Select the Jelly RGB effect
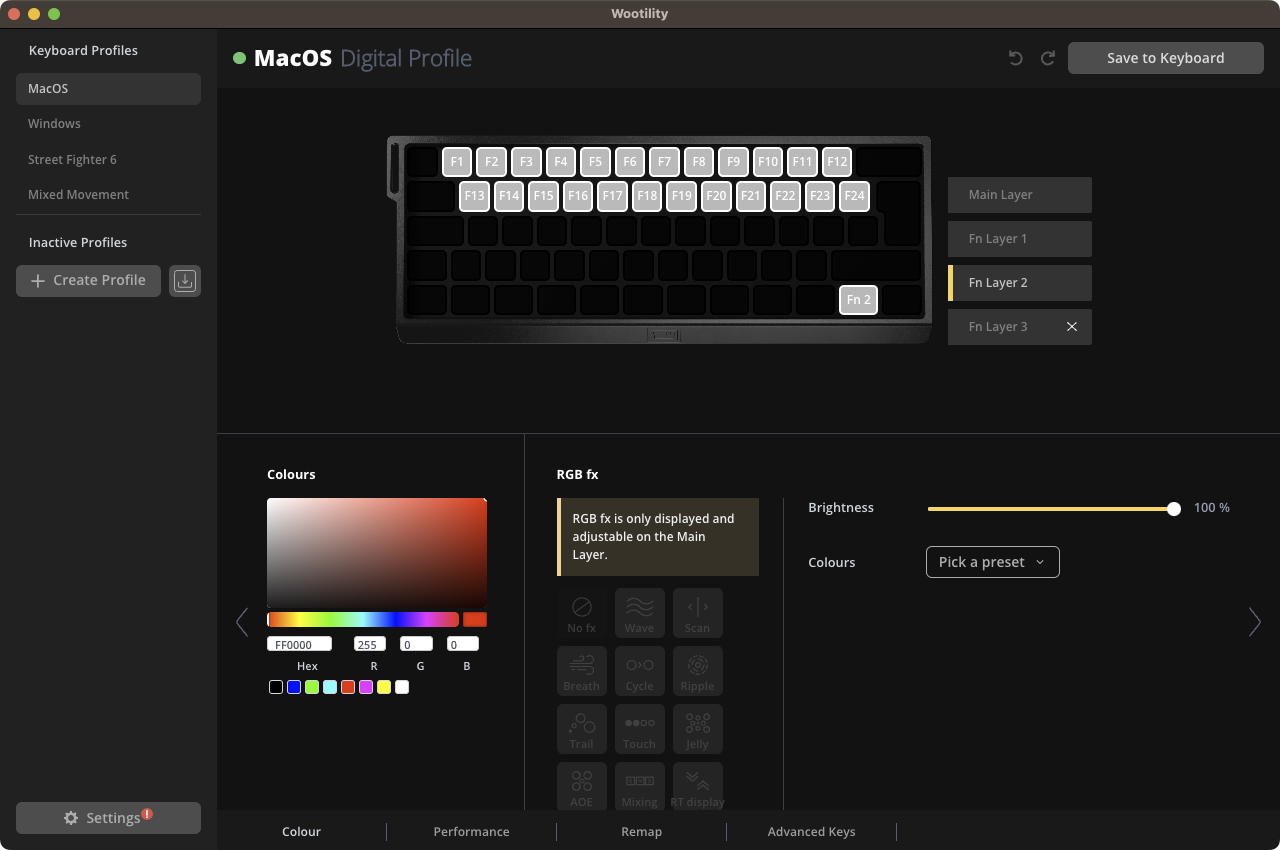The image size is (1280, 850). pyautogui.click(x=697, y=729)
